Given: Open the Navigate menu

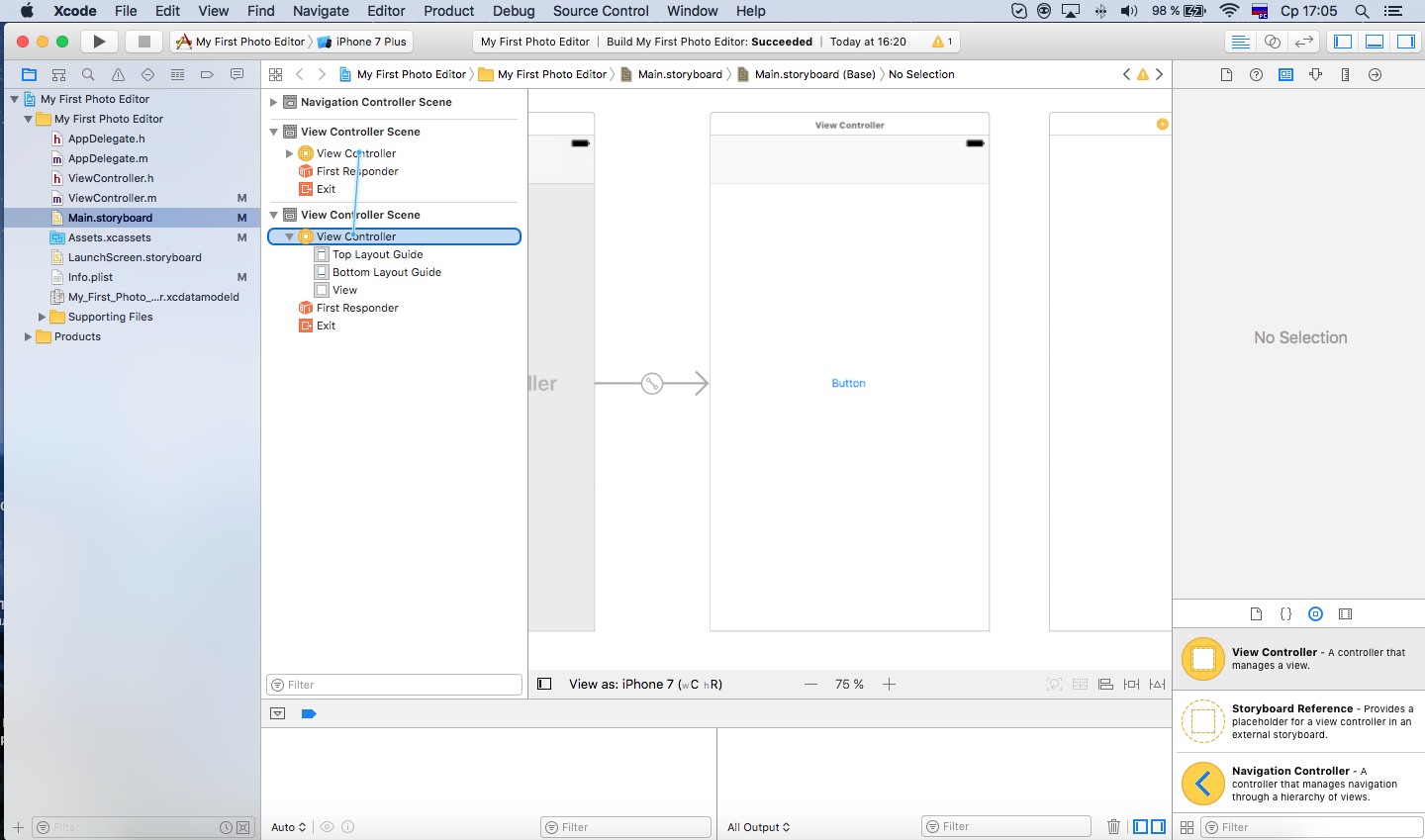Looking at the screenshot, I should click(321, 11).
